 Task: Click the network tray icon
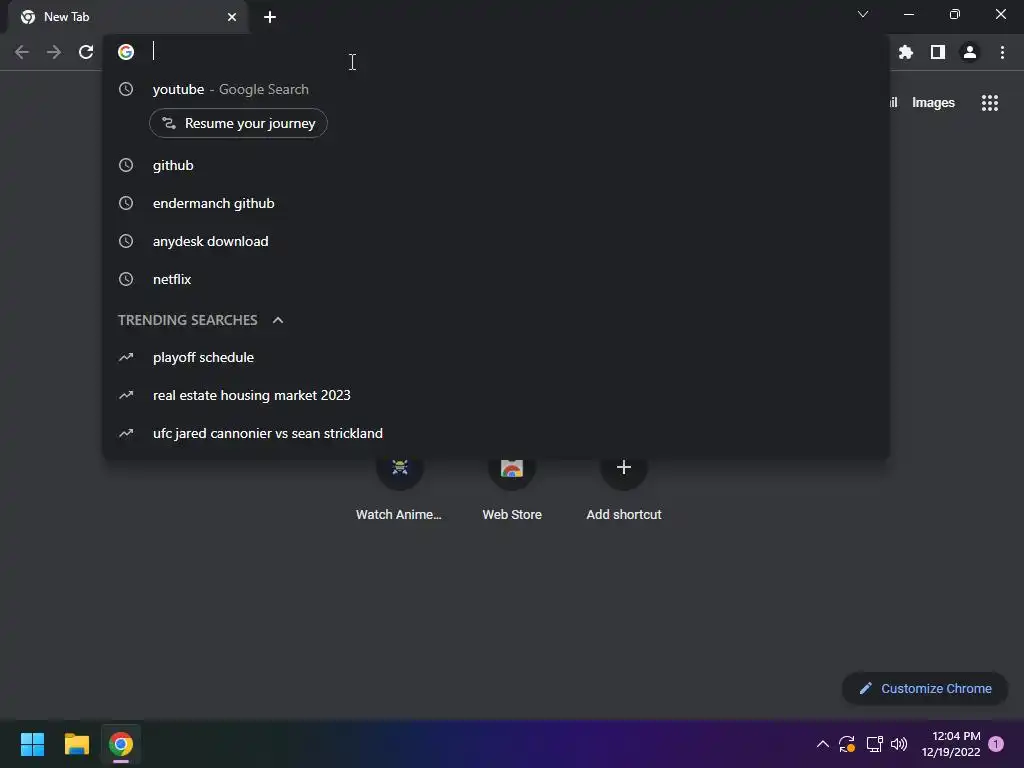coord(874,744)
